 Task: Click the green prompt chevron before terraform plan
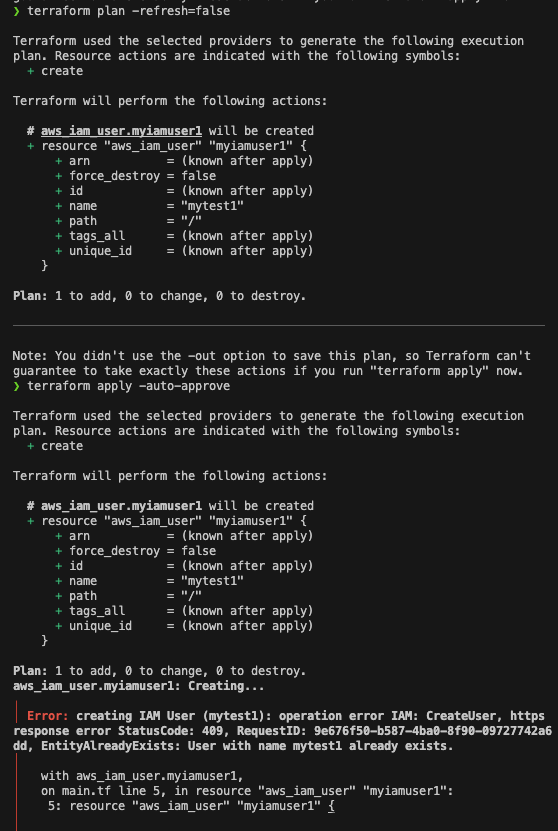pyautogui.click(x=16, y=11)
